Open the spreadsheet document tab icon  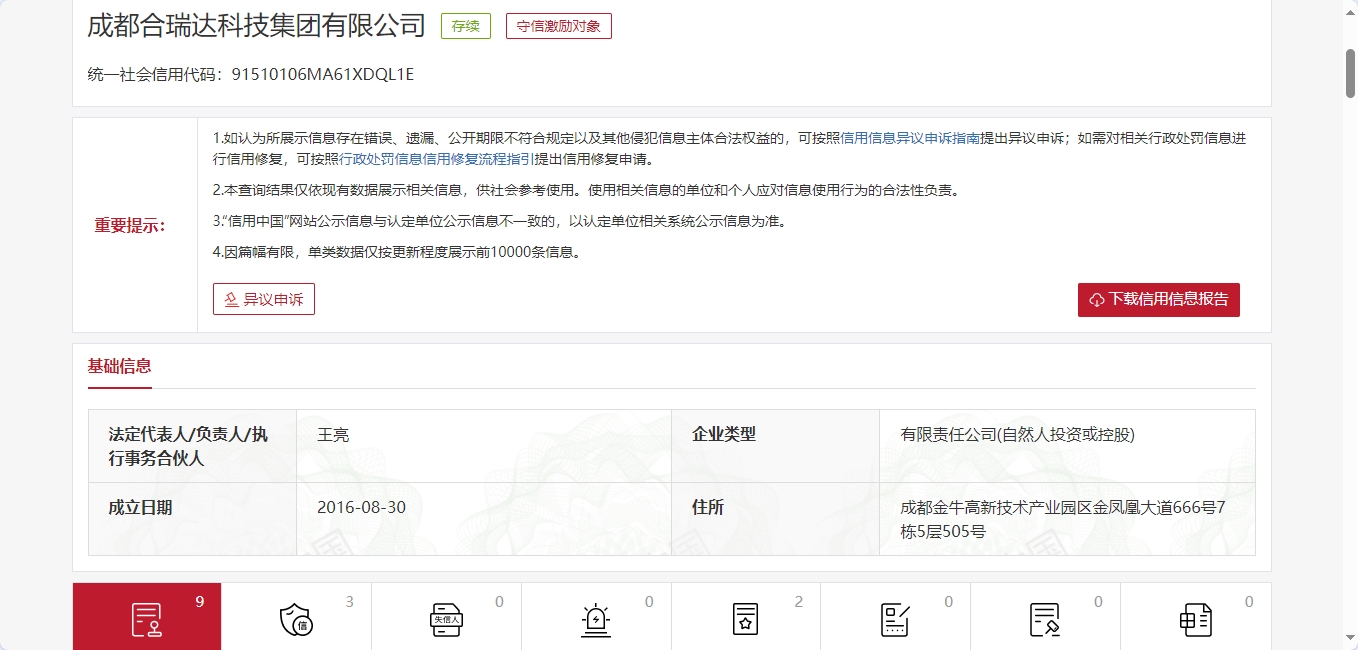tap(1195, 619)
